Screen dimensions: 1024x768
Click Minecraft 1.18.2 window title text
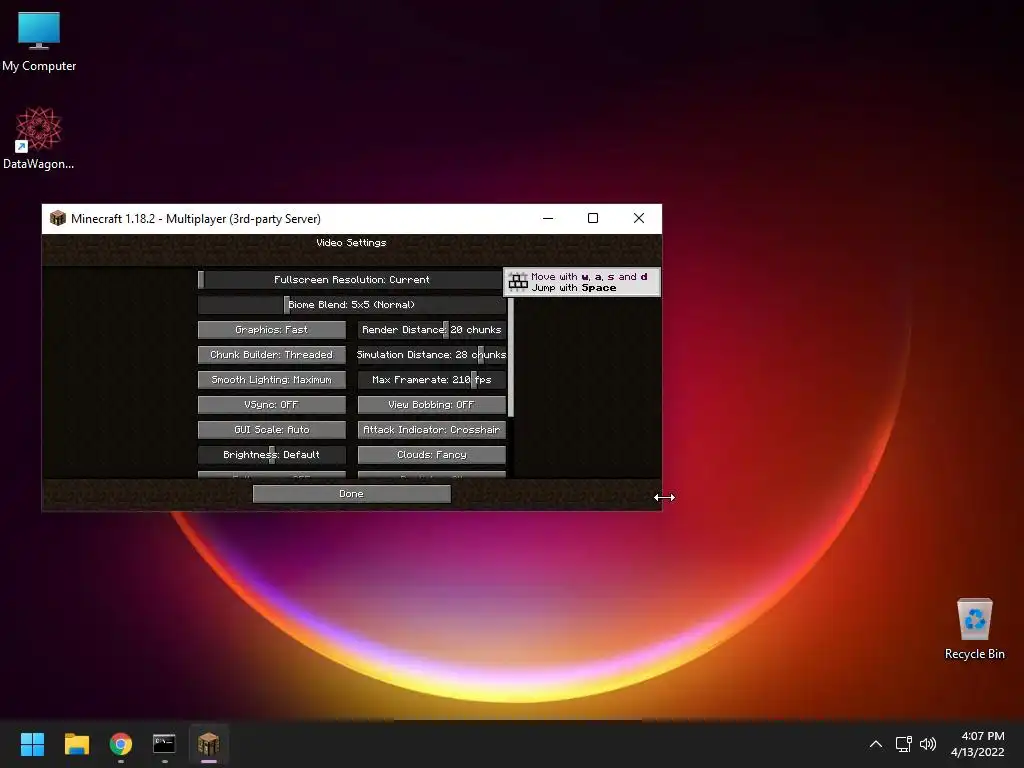[x=196, y=219]
